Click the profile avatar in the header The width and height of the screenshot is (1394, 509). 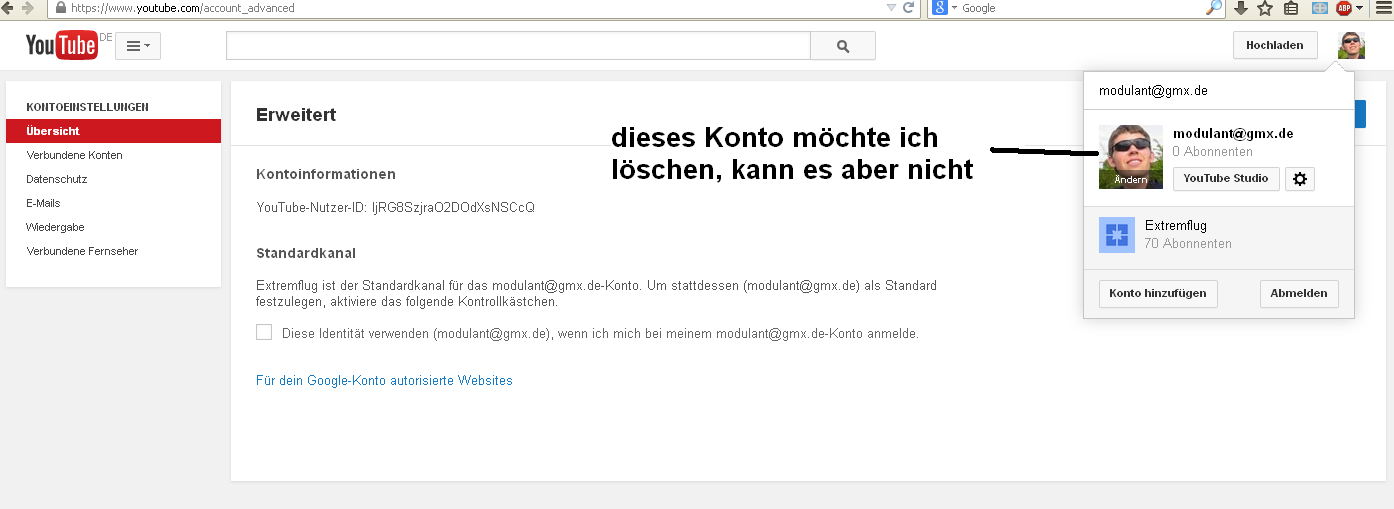tap(1352, 46)
